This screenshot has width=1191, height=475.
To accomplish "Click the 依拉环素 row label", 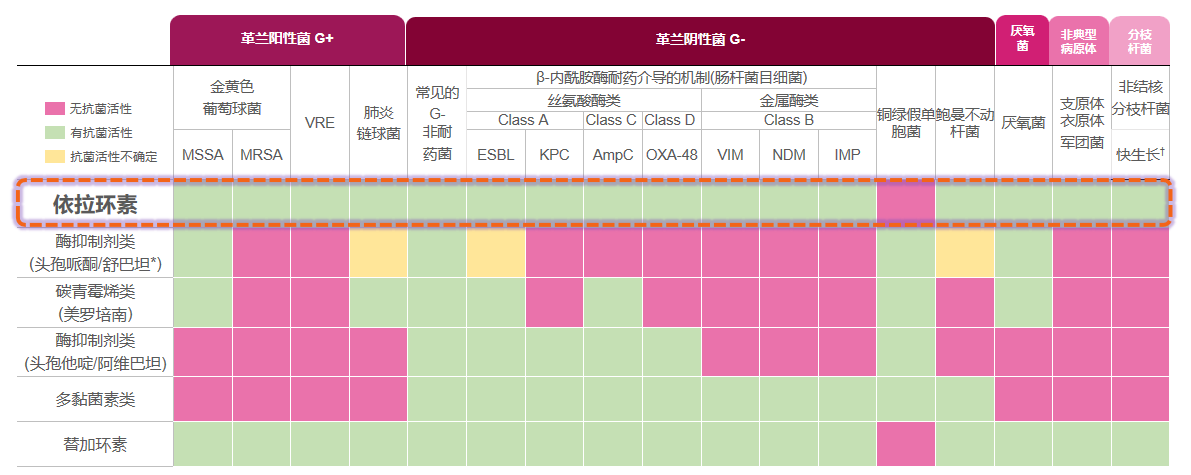I will click(x=95, y=204).
